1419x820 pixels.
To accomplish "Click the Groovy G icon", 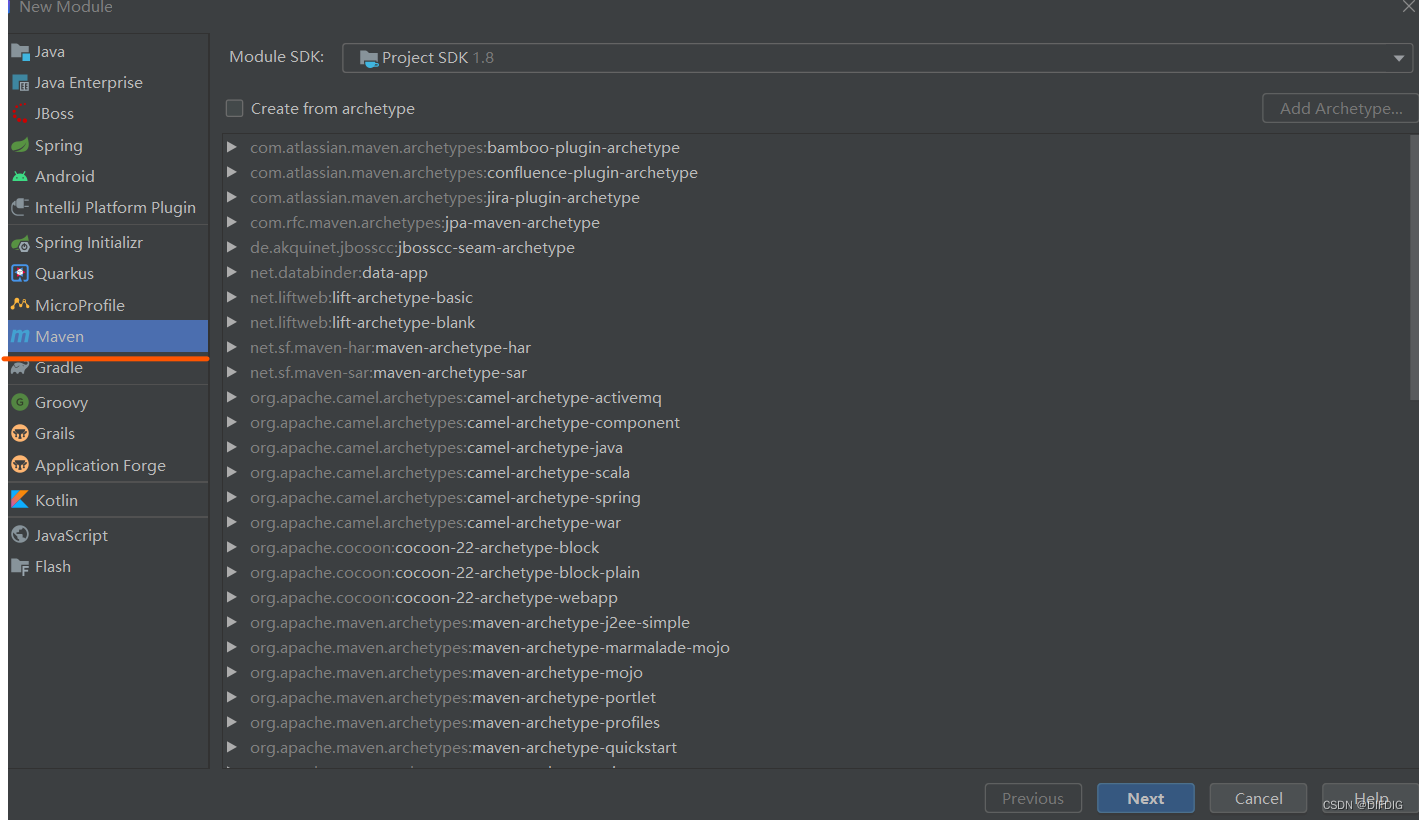I will pos(20,402).
